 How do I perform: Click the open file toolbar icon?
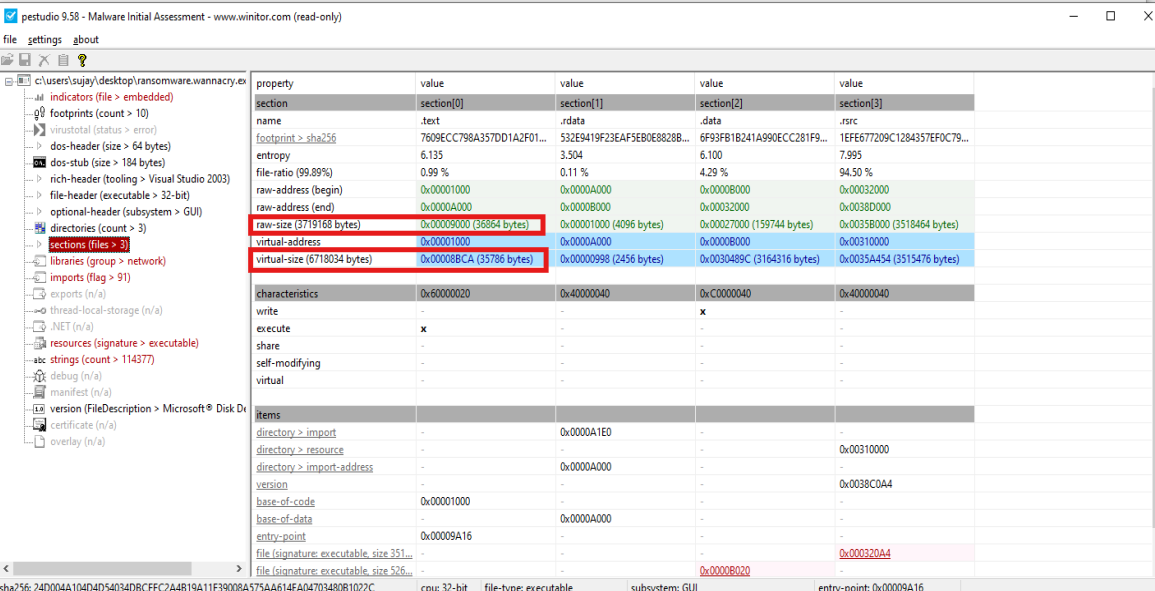(x=7, y=60)
